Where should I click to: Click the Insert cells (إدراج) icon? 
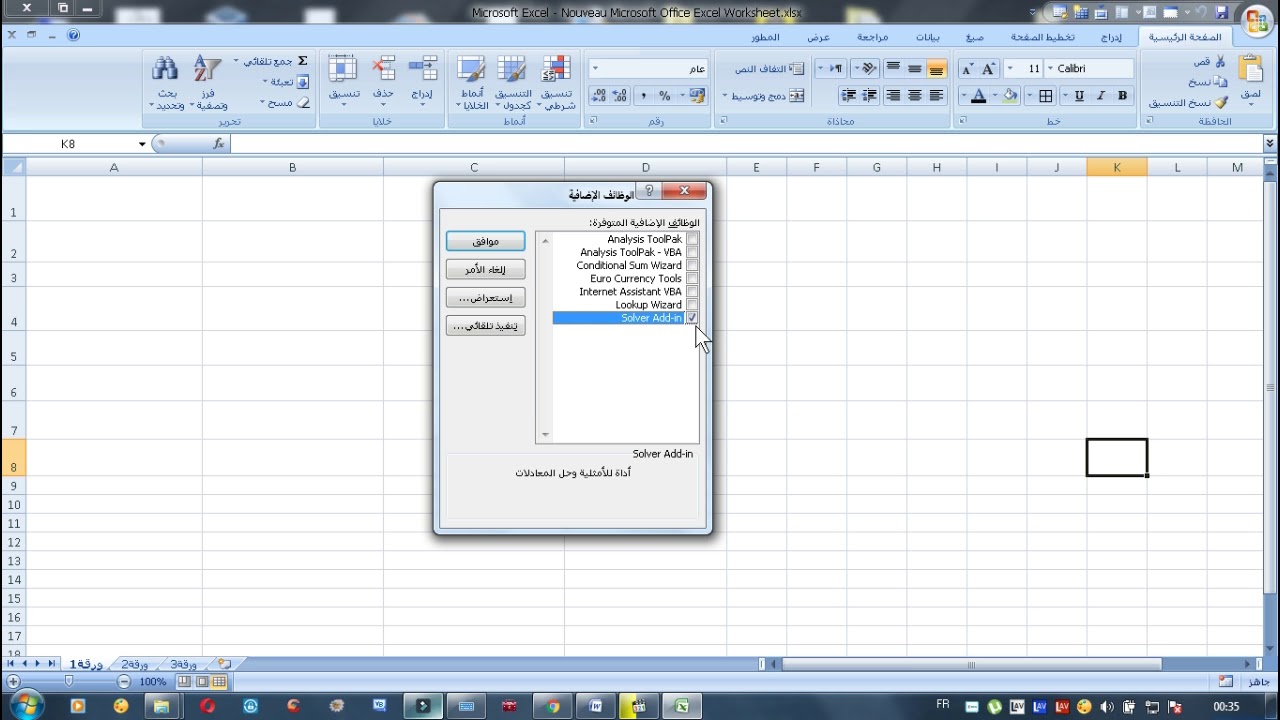pyautogui.click(x=424, y=69)
